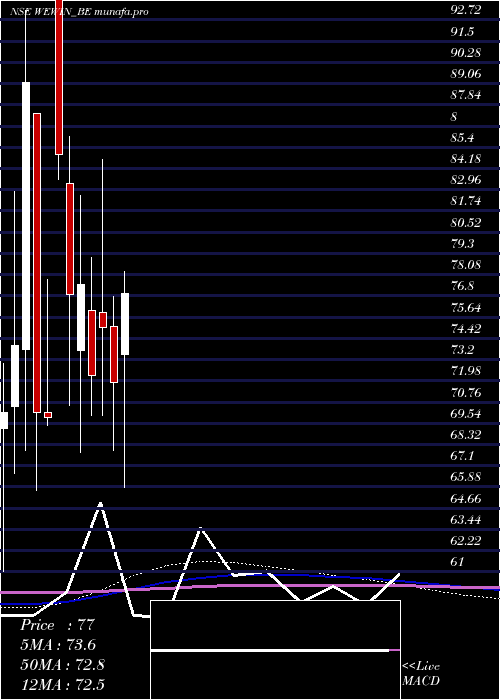Image resolution: width=500 pixels, height=700 pixels.
Task: Select the 71.98 price axis label
Action: [x=466, y=371]
